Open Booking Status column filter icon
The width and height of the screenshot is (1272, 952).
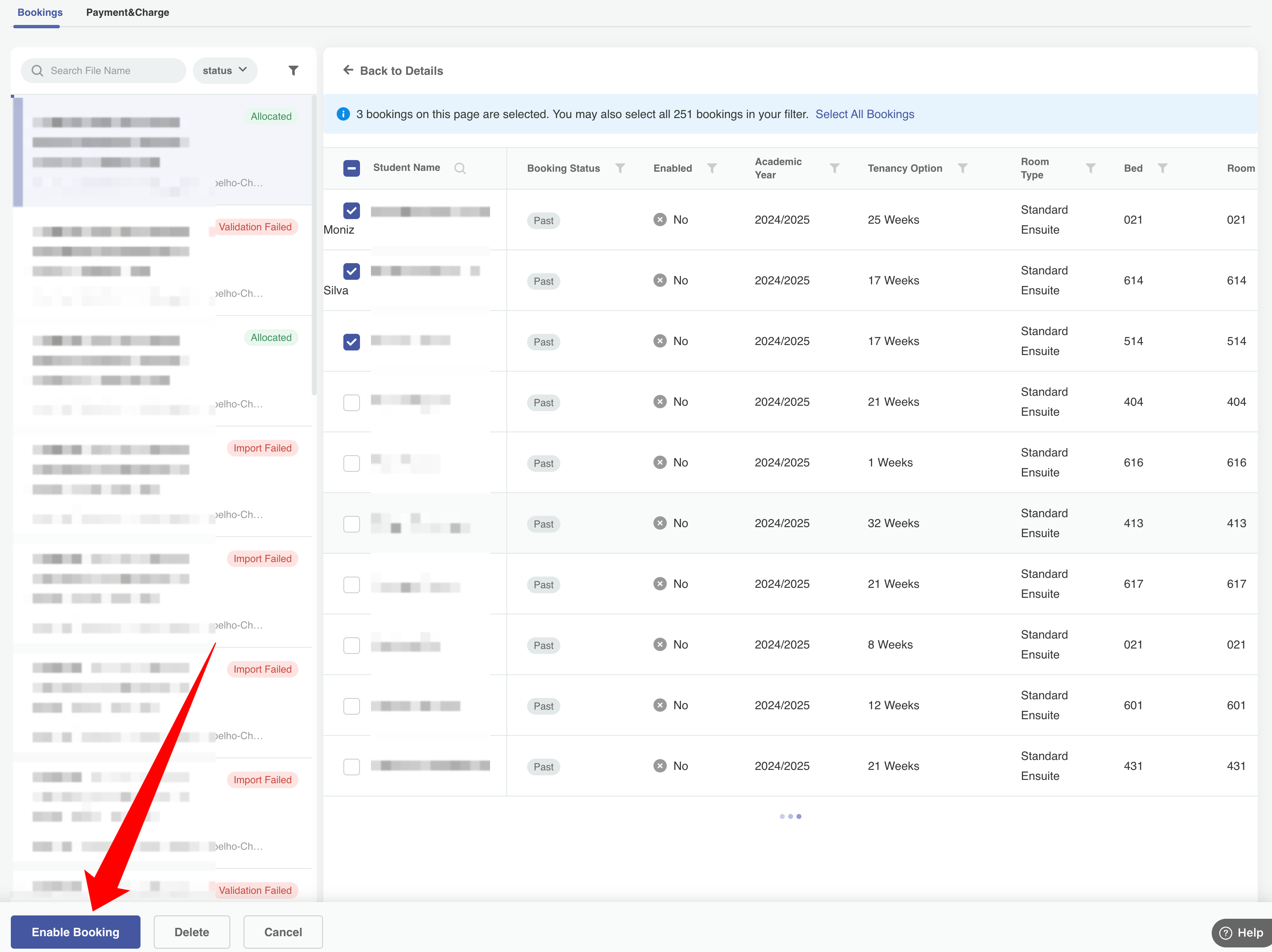coord(620,168)
